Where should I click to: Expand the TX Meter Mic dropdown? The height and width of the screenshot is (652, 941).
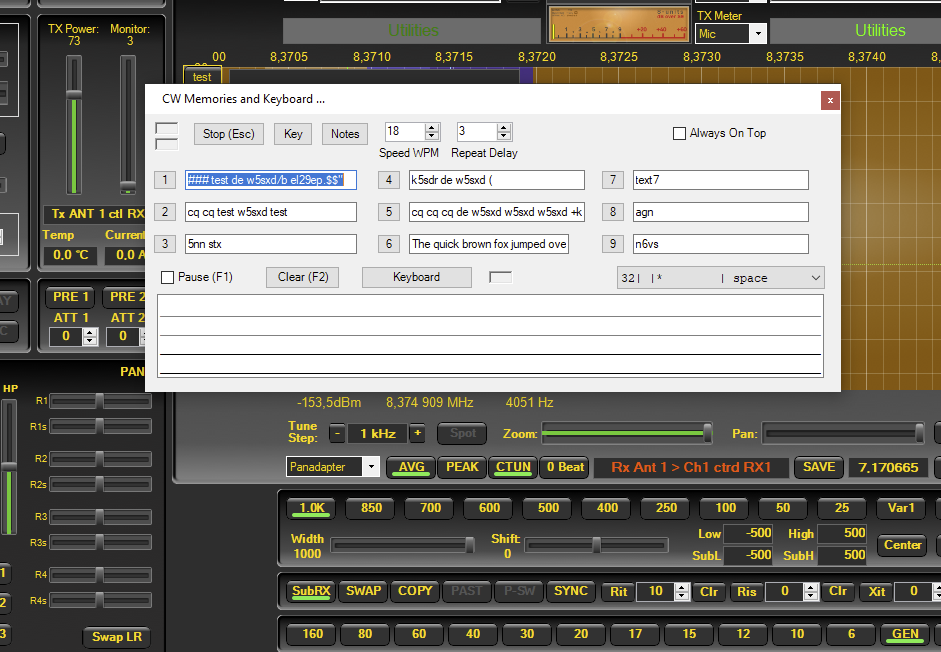[x=757, y=34]
